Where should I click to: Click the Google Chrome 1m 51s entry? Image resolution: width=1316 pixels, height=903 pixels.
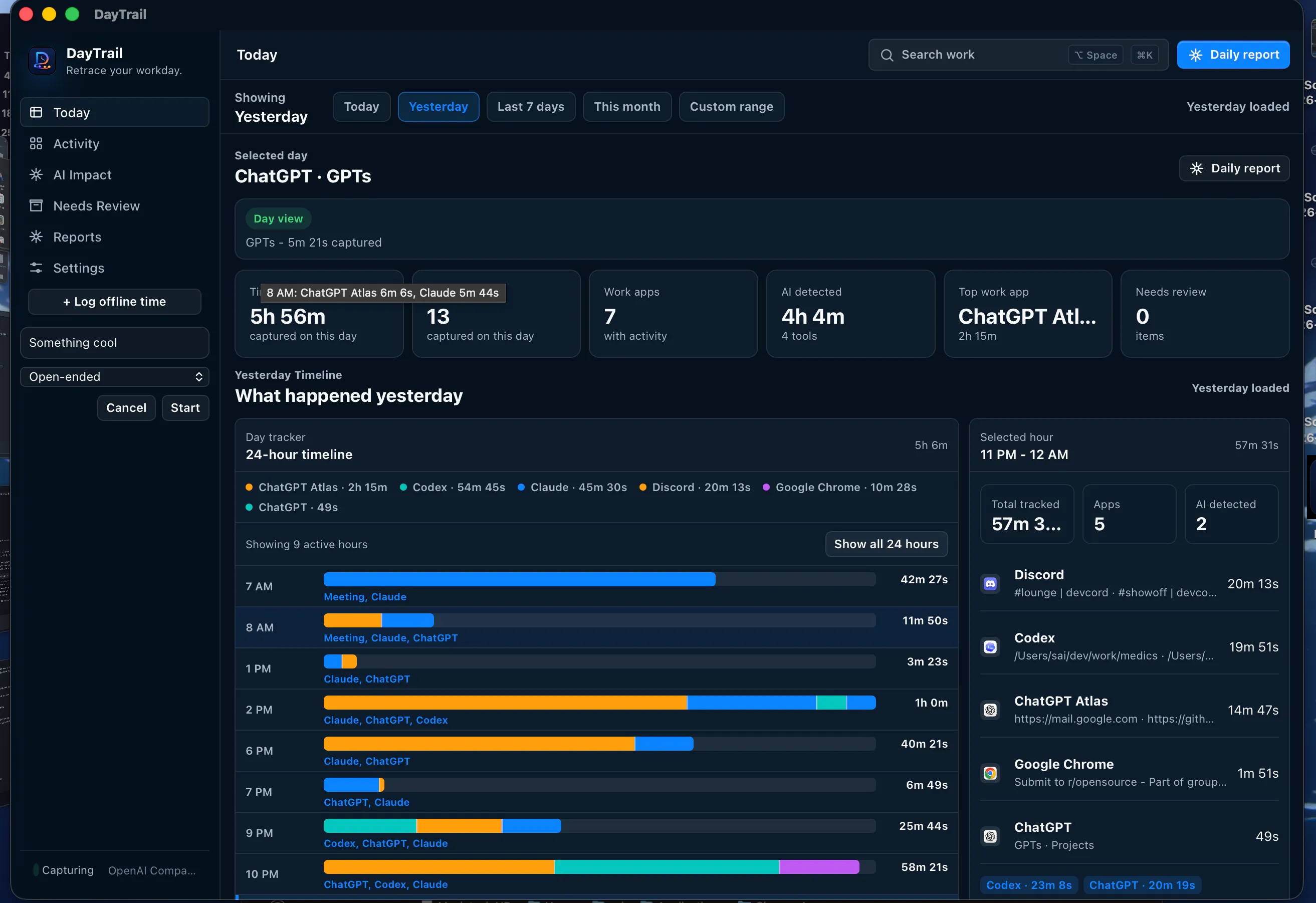1129,773
